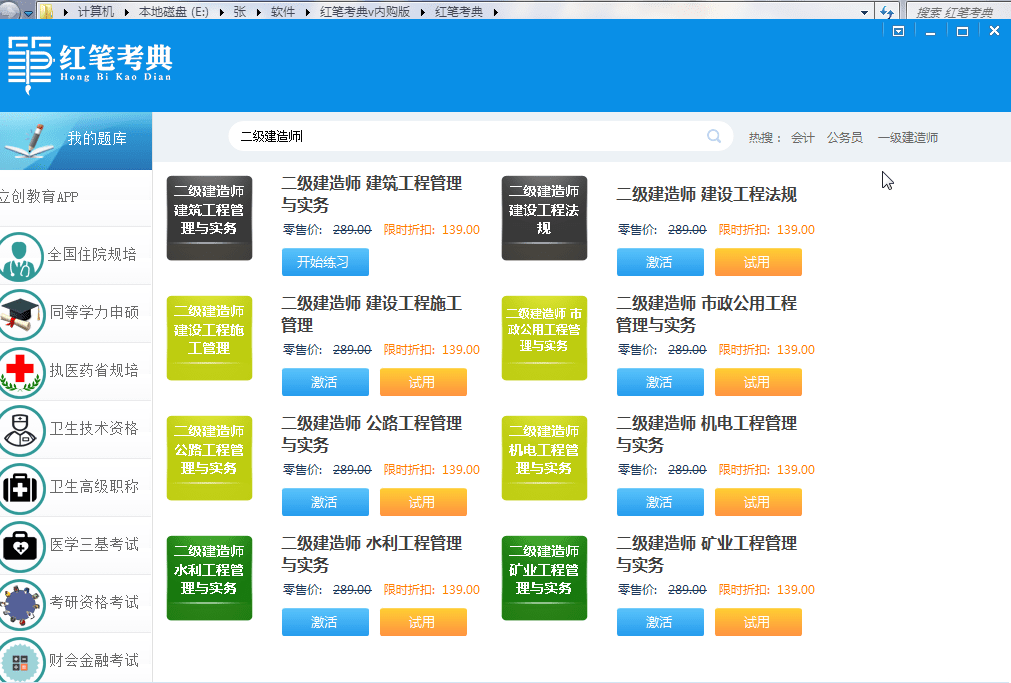This screenshot has width=1011, height=683.
Task: Click the 二级建造师 建设工程法规 title text
Action: pos(707,195)
